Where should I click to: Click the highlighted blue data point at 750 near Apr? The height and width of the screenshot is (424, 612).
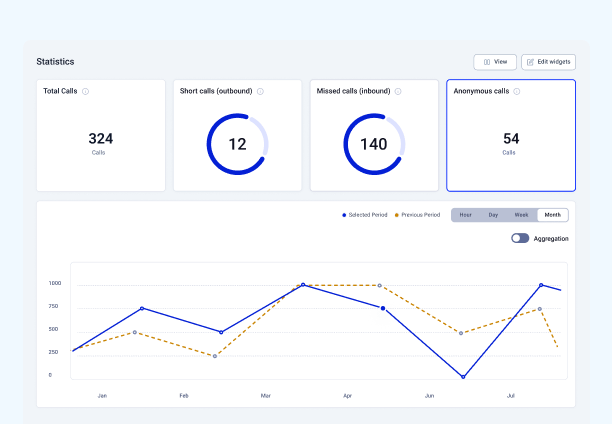(383, 308)
